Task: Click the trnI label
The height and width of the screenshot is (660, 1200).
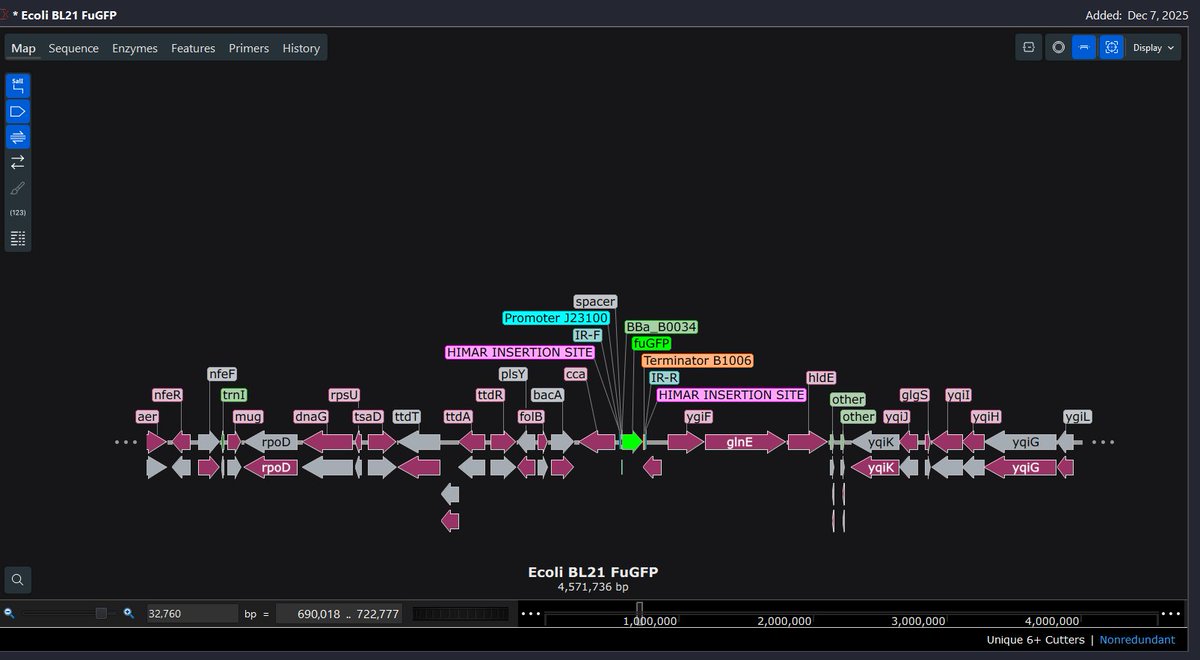Action: [x=234, y=395]
